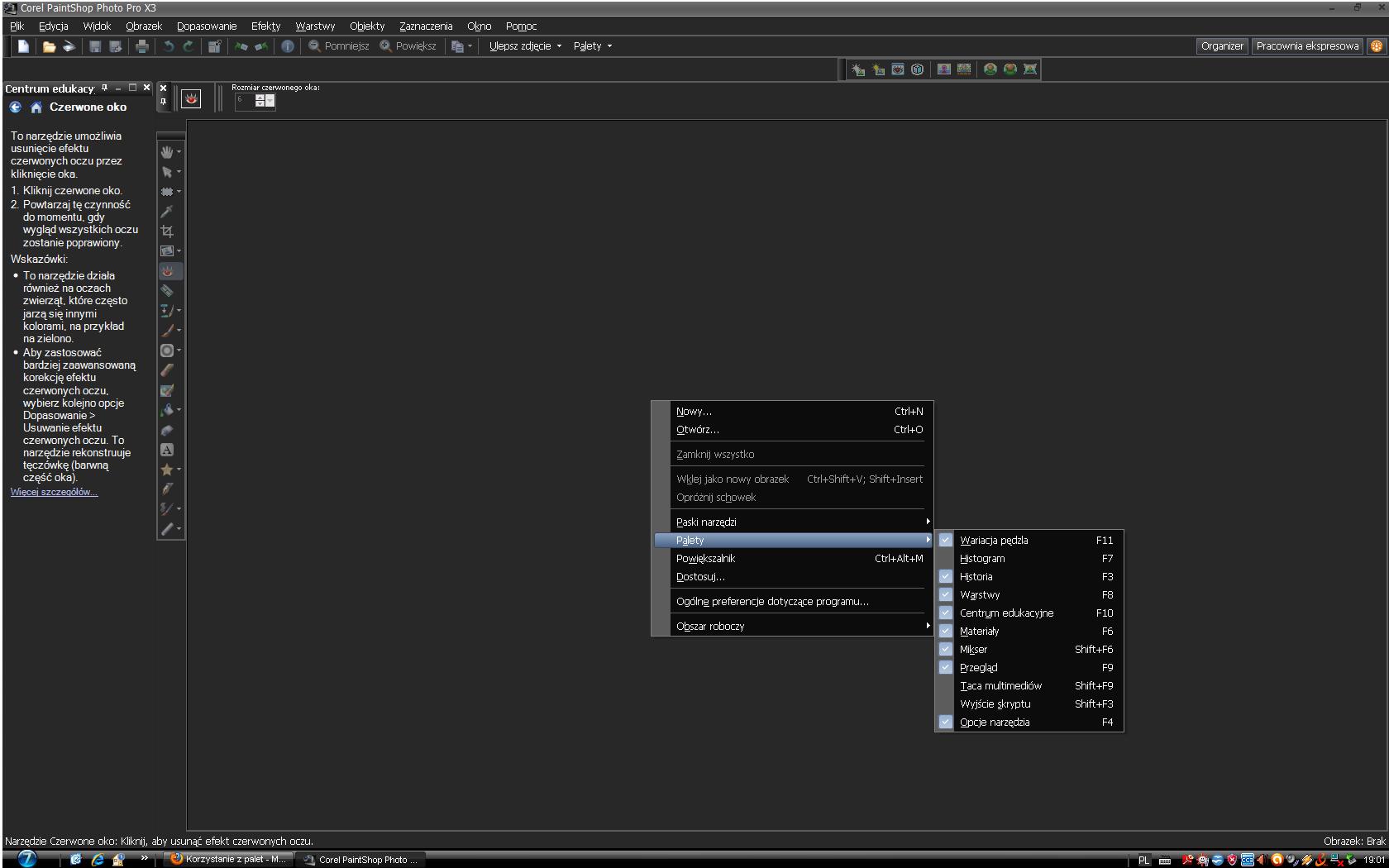Click the Print icon in toolbar

pos(142,46)
